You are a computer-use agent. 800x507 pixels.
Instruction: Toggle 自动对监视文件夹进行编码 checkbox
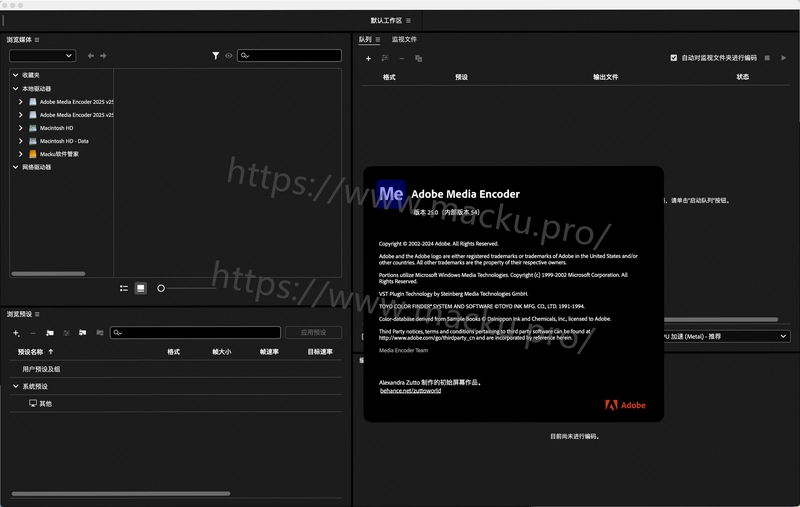(x=673, y=58)
